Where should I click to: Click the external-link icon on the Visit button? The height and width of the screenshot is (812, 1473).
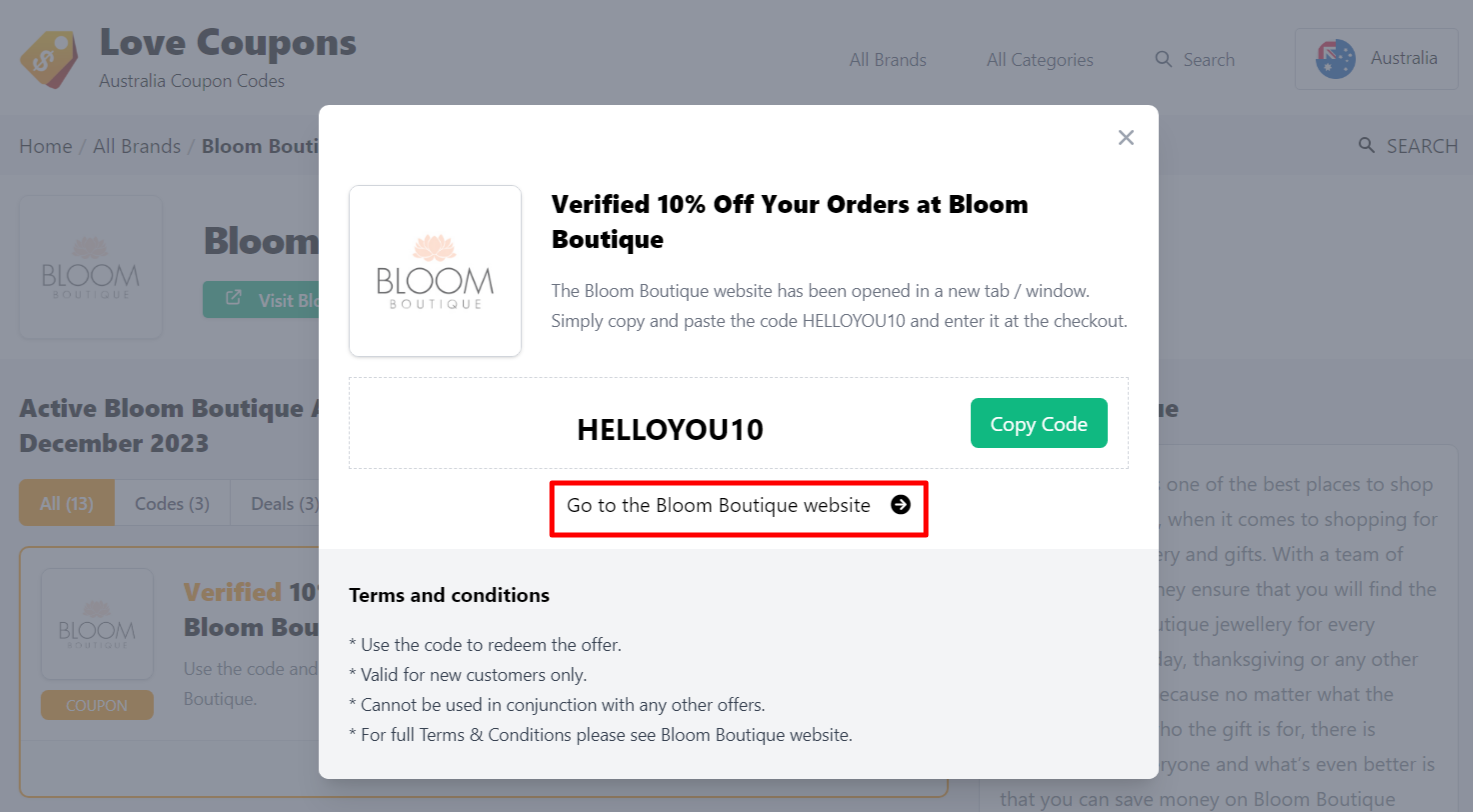coord(233,297)
